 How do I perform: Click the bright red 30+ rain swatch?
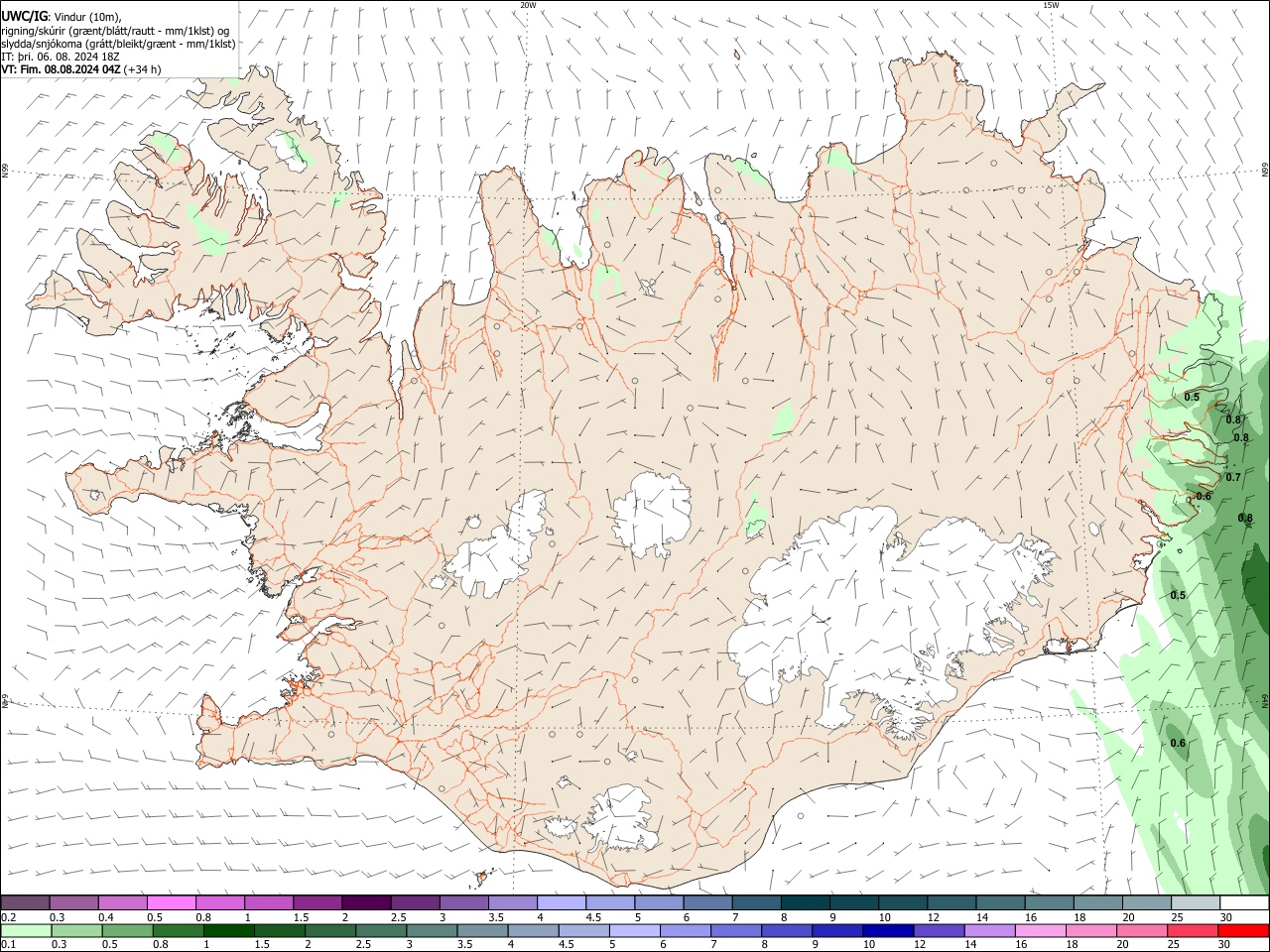(x=1244, y=930)
